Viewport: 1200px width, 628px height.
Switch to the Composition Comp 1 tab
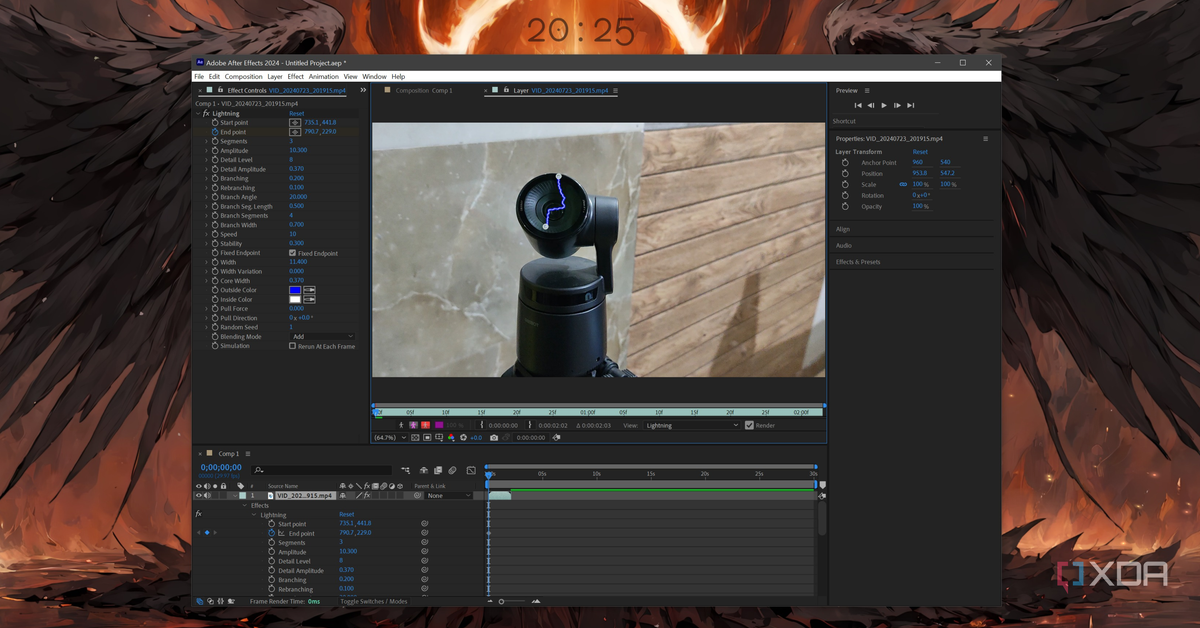tap(423, 90)
